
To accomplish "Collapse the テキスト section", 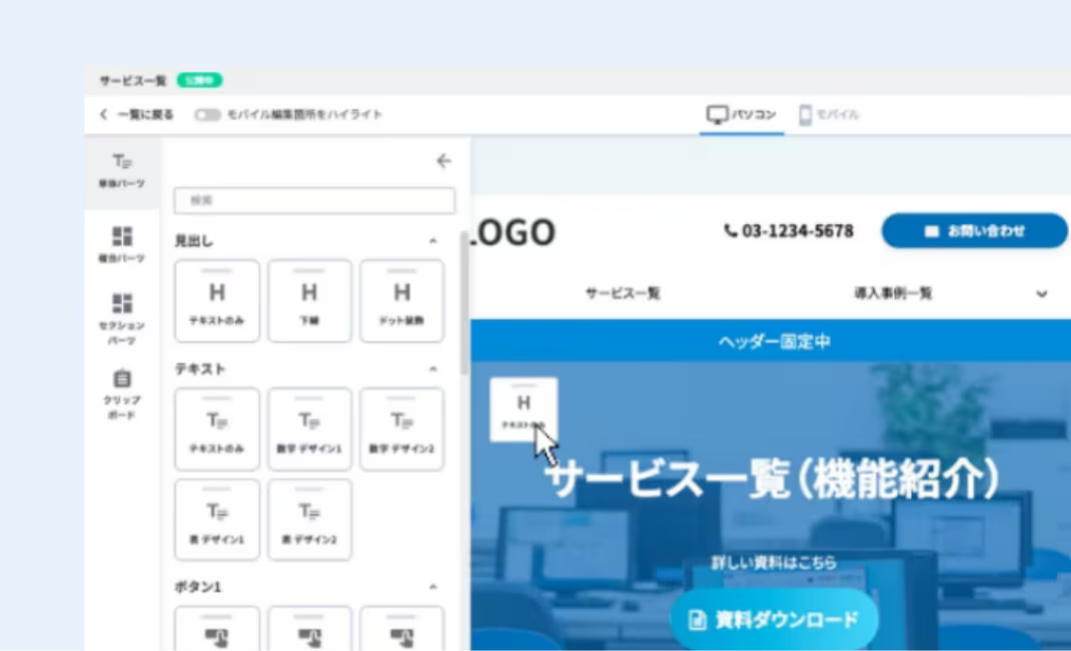I will tap(433, 369).
